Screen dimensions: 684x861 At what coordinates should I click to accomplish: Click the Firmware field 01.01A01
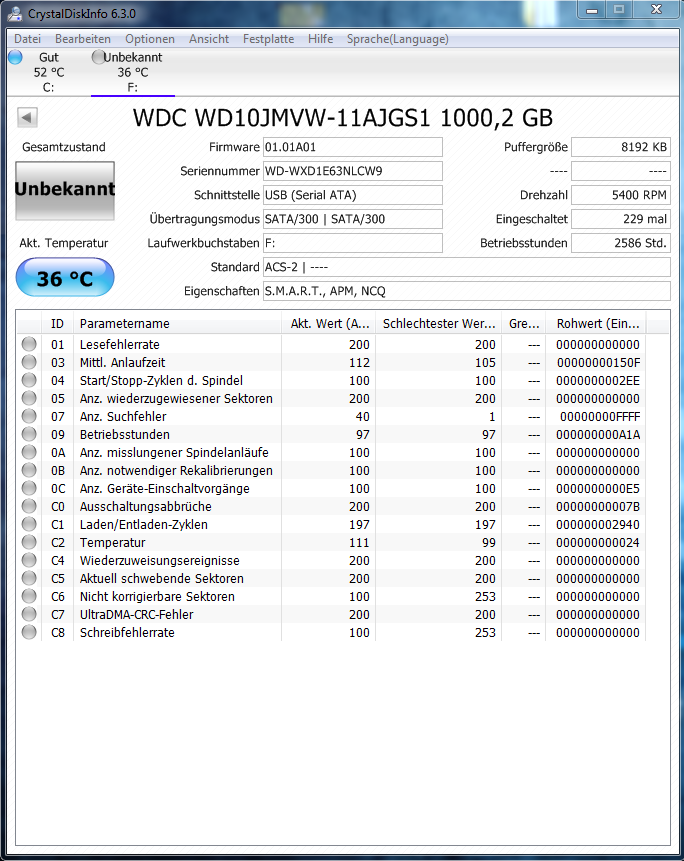point(352,147)
